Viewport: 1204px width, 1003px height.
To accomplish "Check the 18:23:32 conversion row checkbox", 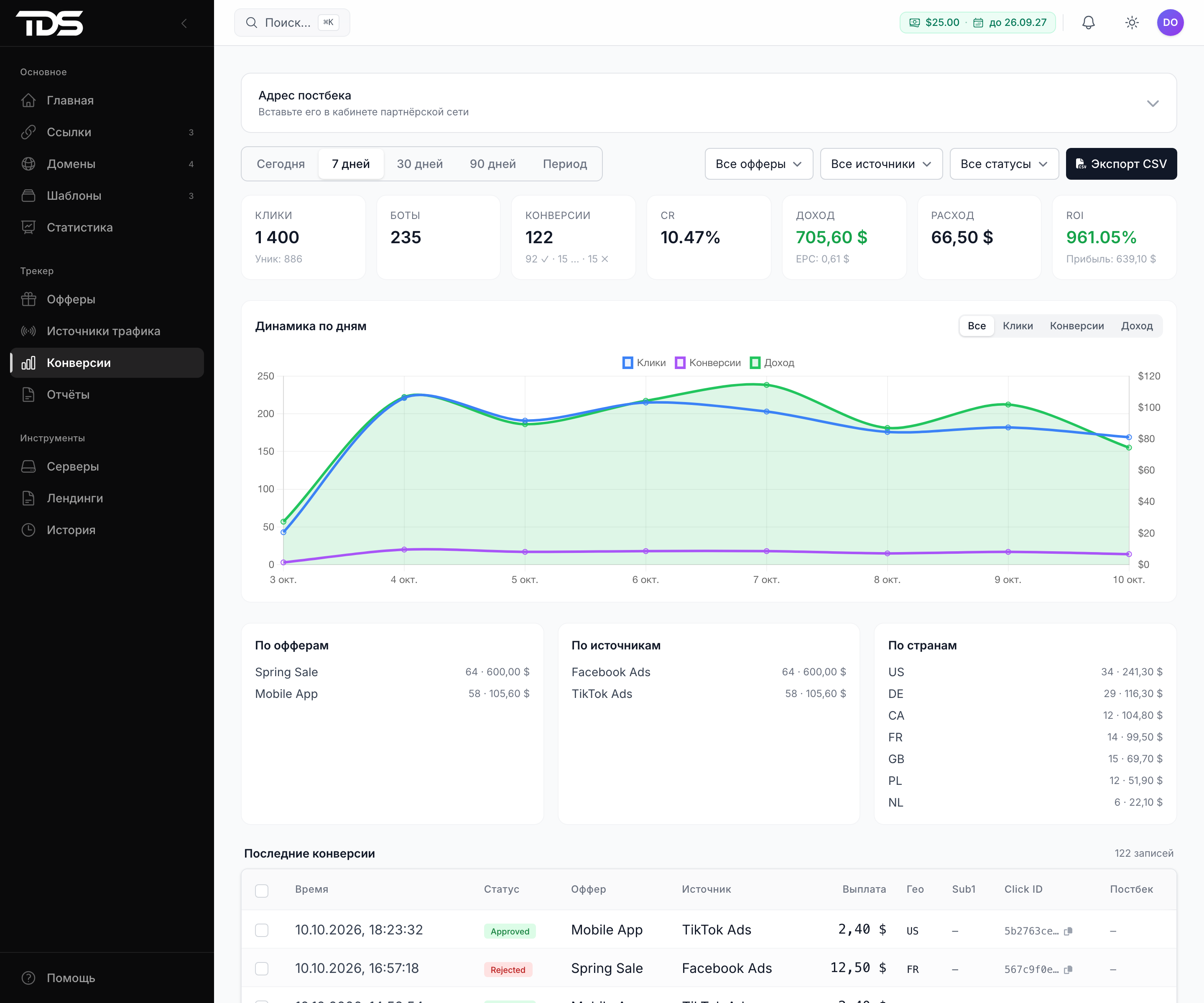I will coord(261,929).
